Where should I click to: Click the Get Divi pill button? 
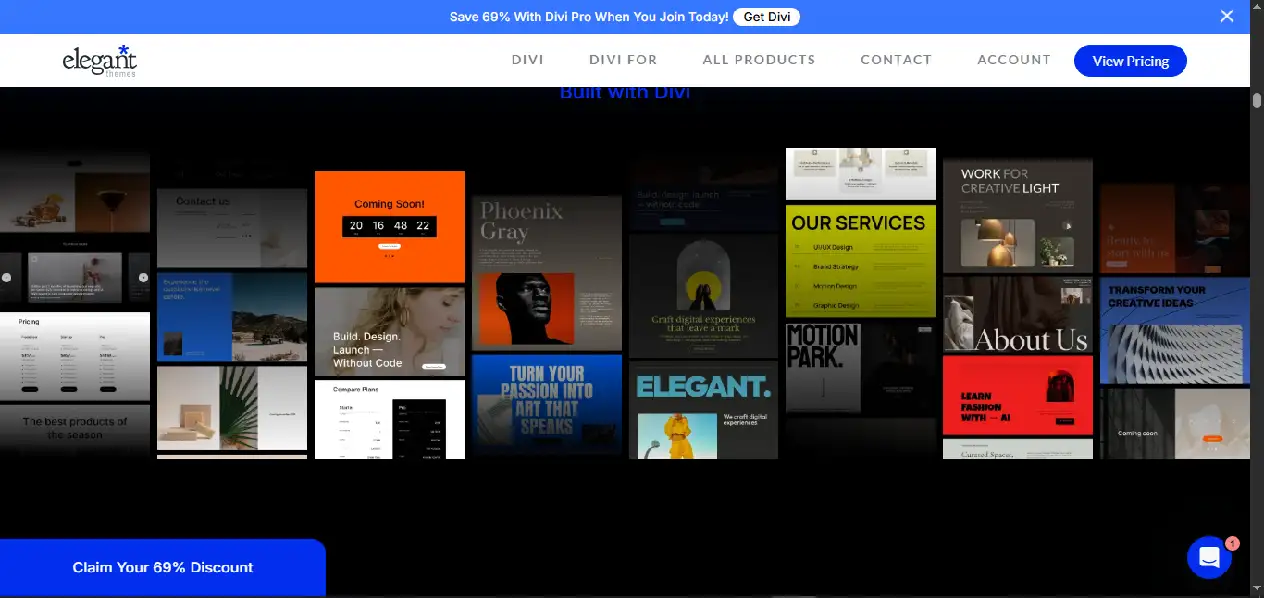[x=767, y=17]
